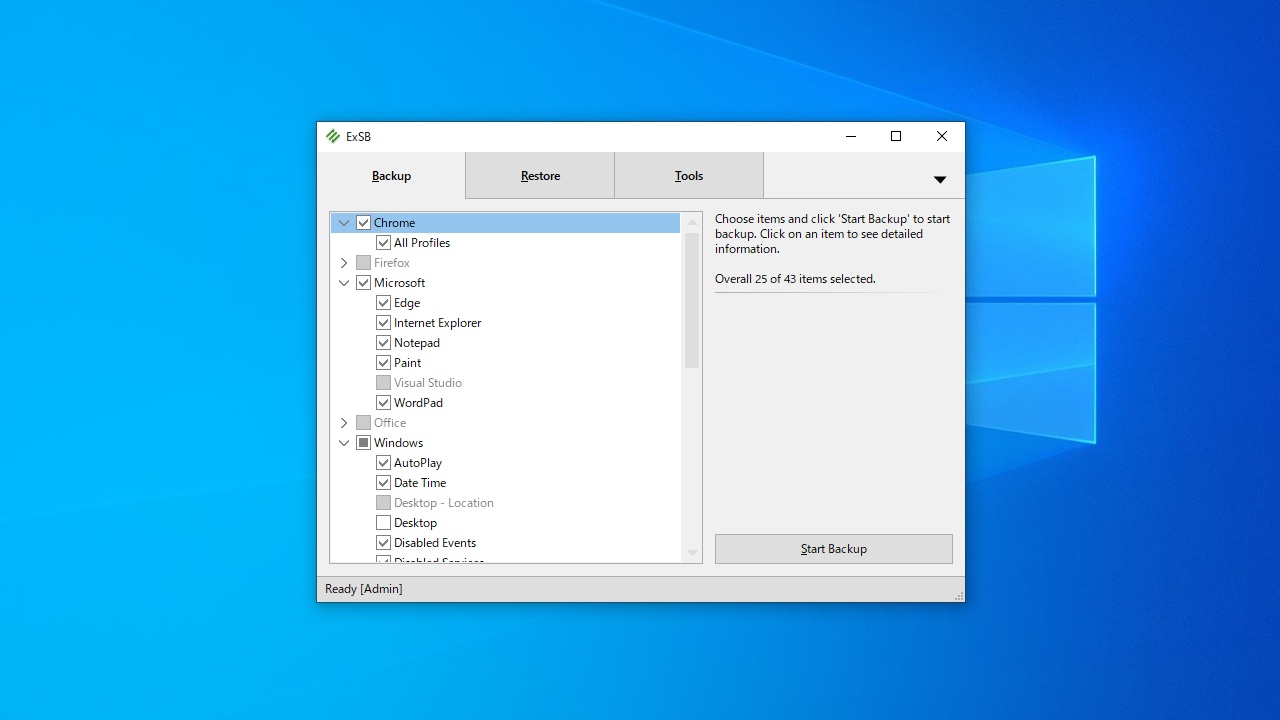
Task: Switch to the Restore tab
Action: (x=540, y=176)
